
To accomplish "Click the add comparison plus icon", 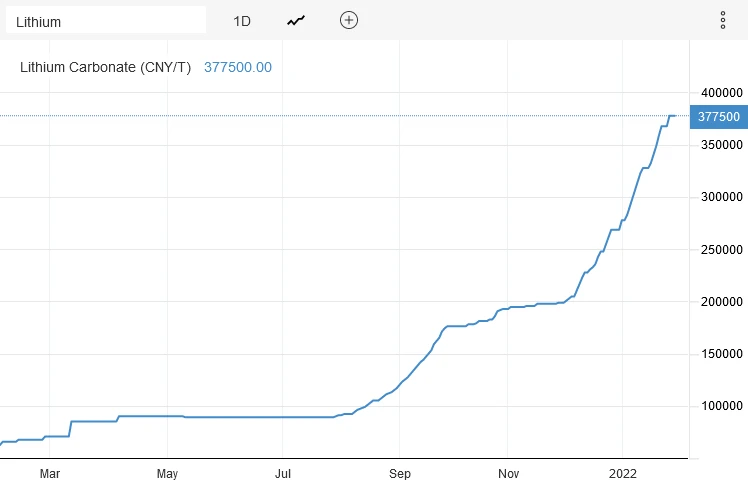I will [348, 21].
